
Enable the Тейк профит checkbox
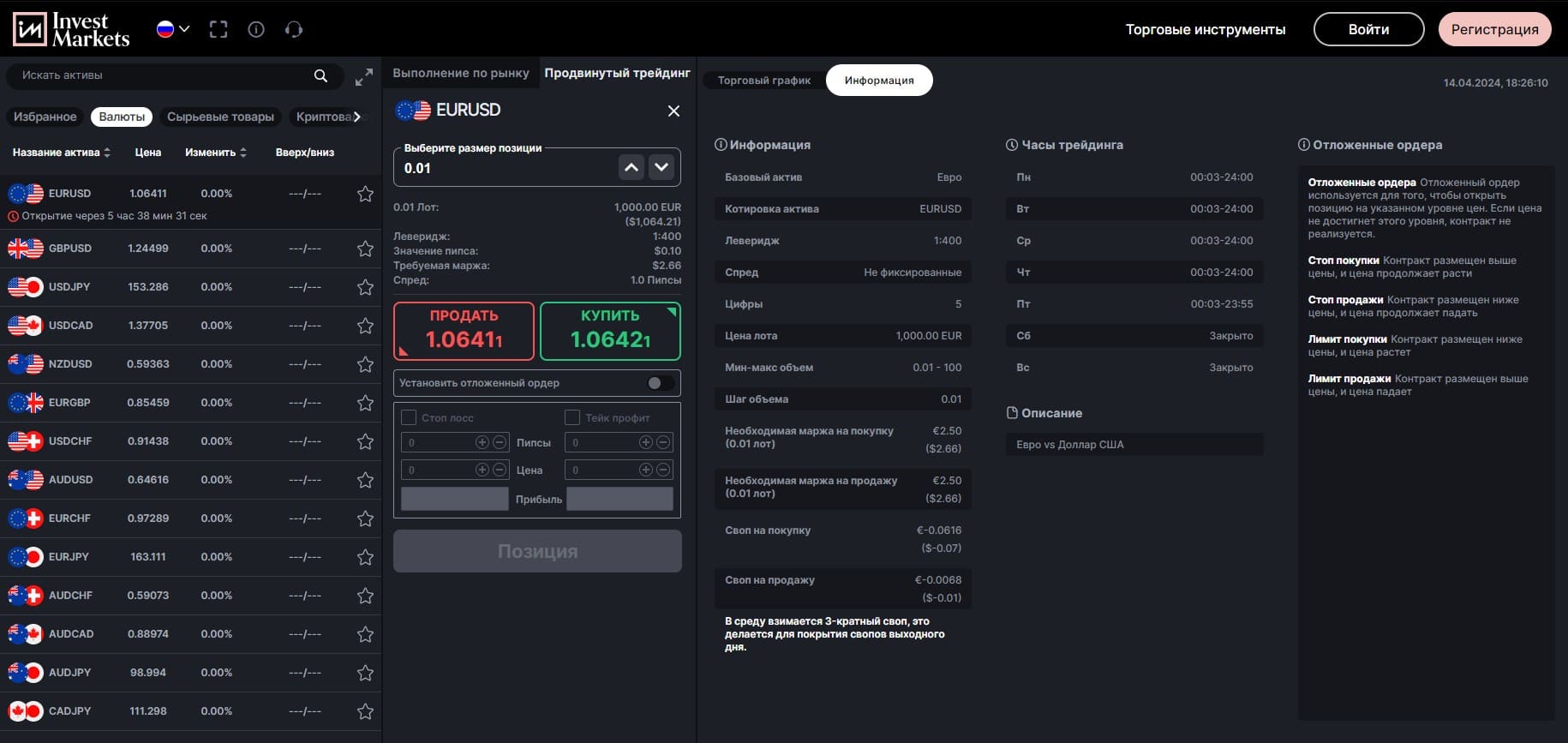tap(572, 417)
